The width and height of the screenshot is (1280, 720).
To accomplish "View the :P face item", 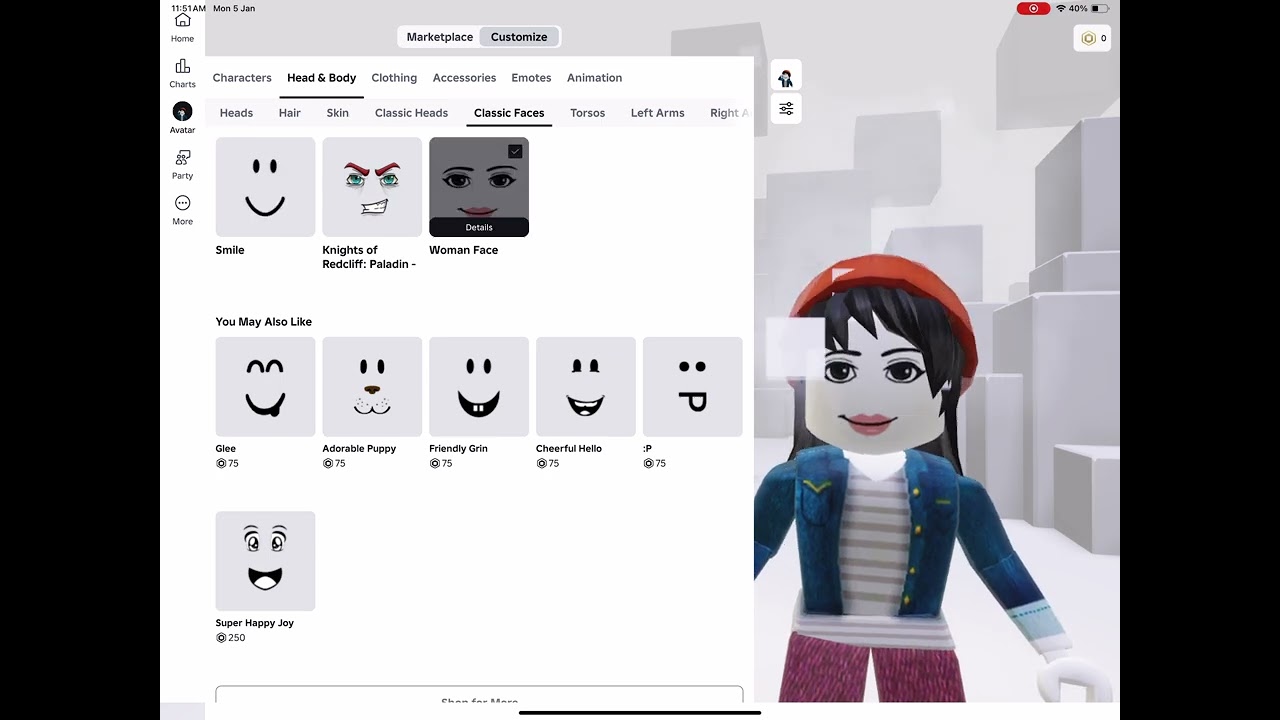I will (693, 387).
